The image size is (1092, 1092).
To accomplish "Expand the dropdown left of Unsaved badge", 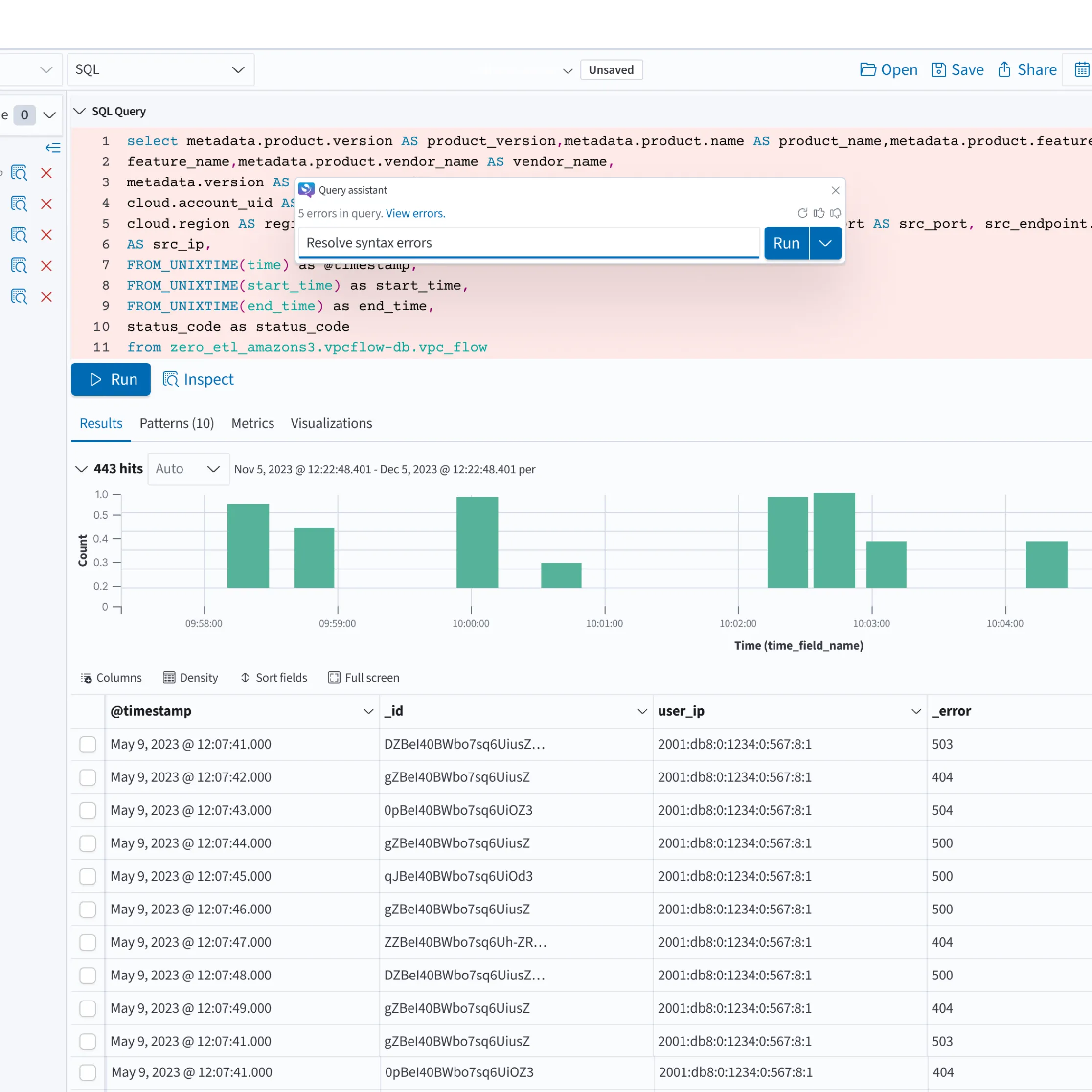I will (568, 70).
